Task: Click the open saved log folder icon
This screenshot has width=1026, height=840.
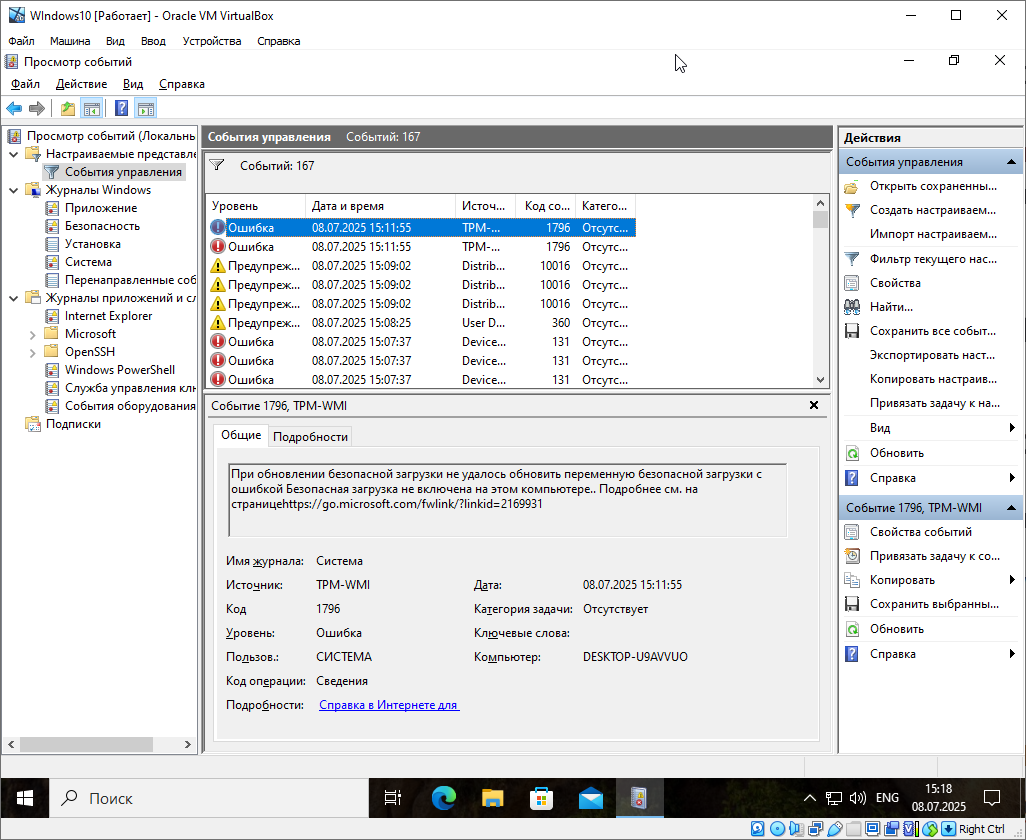Action: (851, 186)
